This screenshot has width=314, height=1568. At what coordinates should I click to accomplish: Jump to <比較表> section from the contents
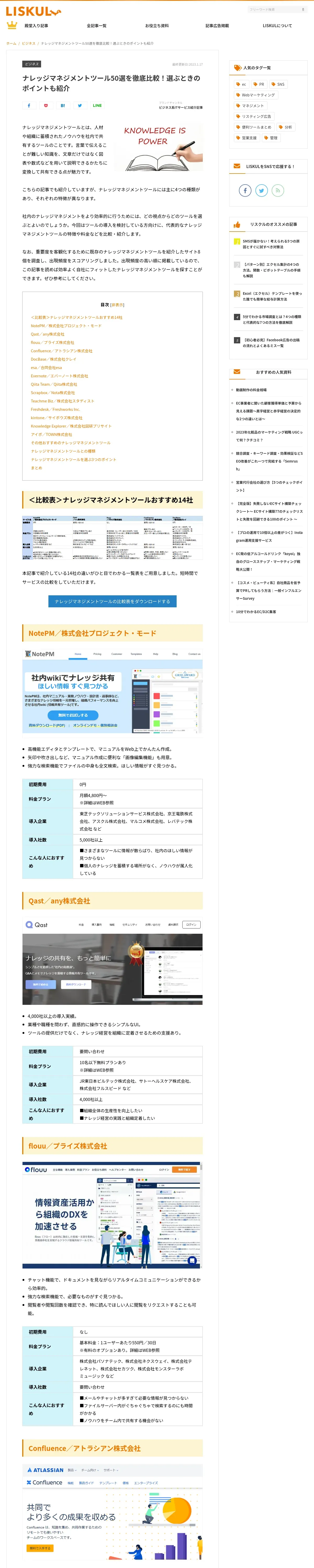[77, 317]
